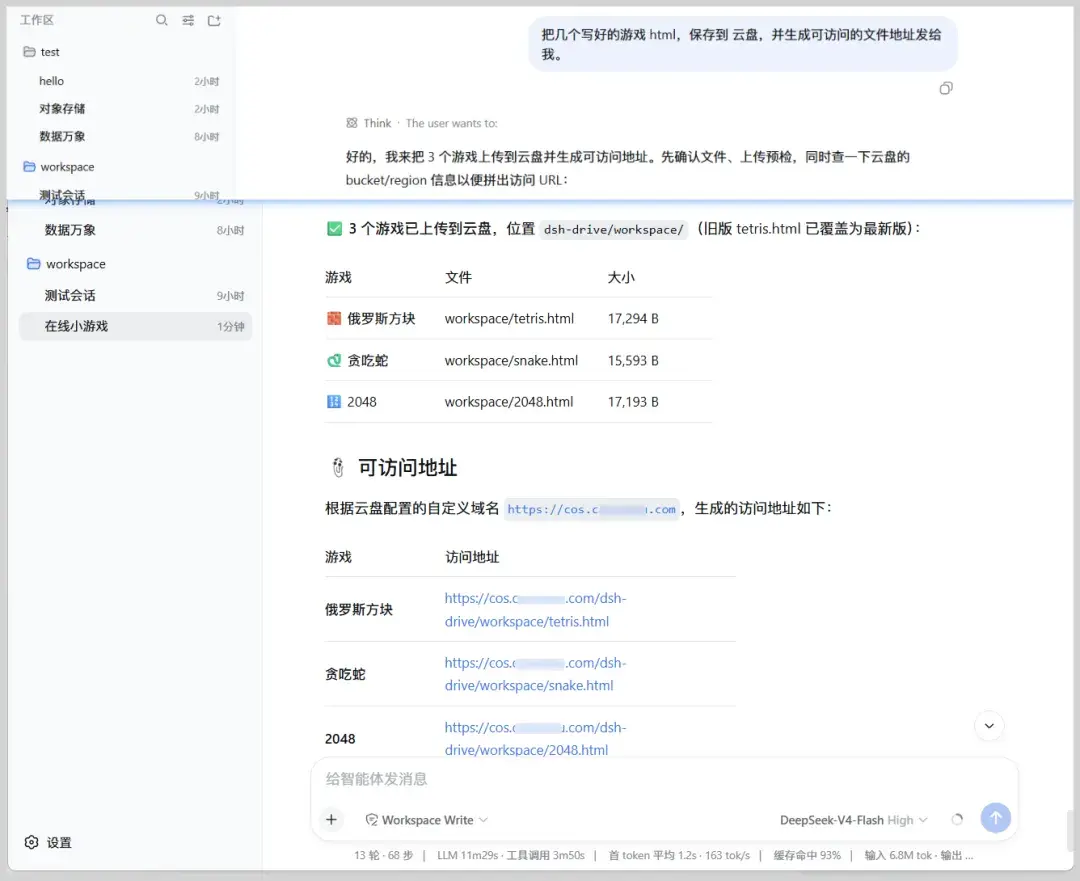Open the hello conversation
The width and height of the screenshot is (1080, 881).
(x=128, y=81)
